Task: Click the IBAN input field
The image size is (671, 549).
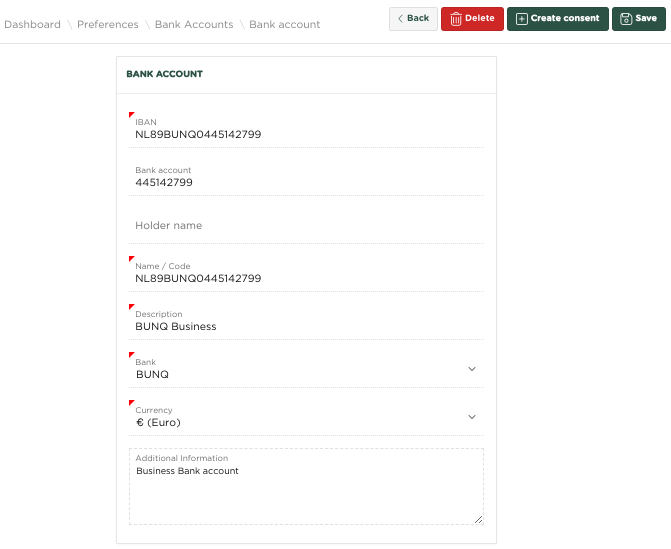Action: click(x=306, y=130)
